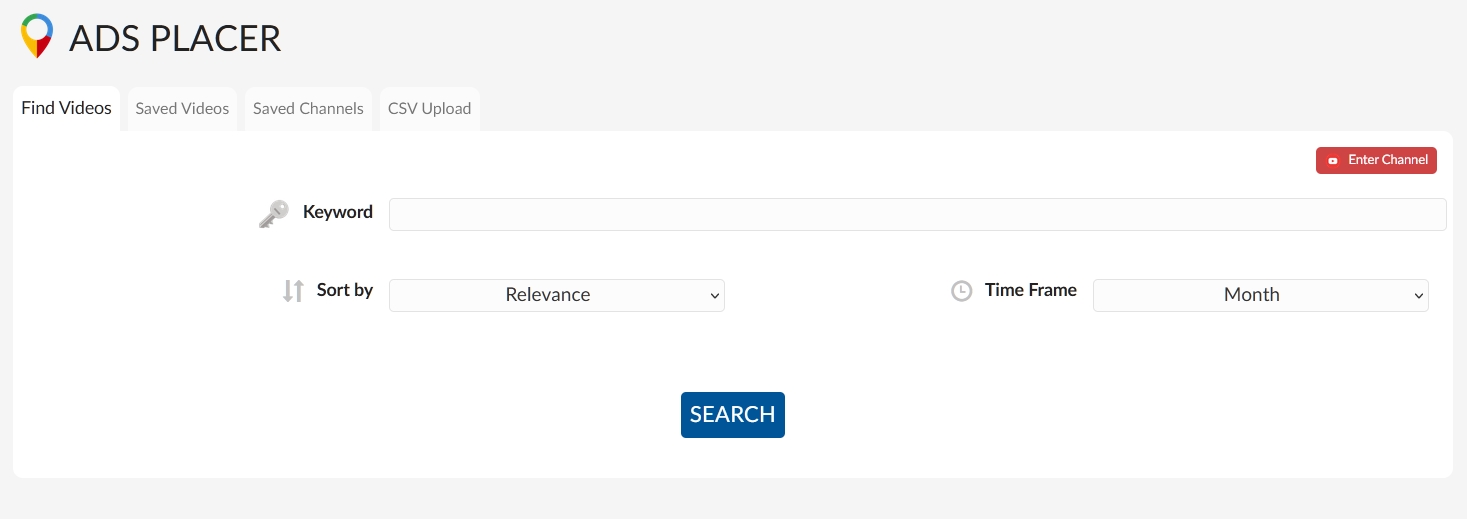Focus the Keyword text input field
1467x519 pixels.
click(x=917, y=215)
